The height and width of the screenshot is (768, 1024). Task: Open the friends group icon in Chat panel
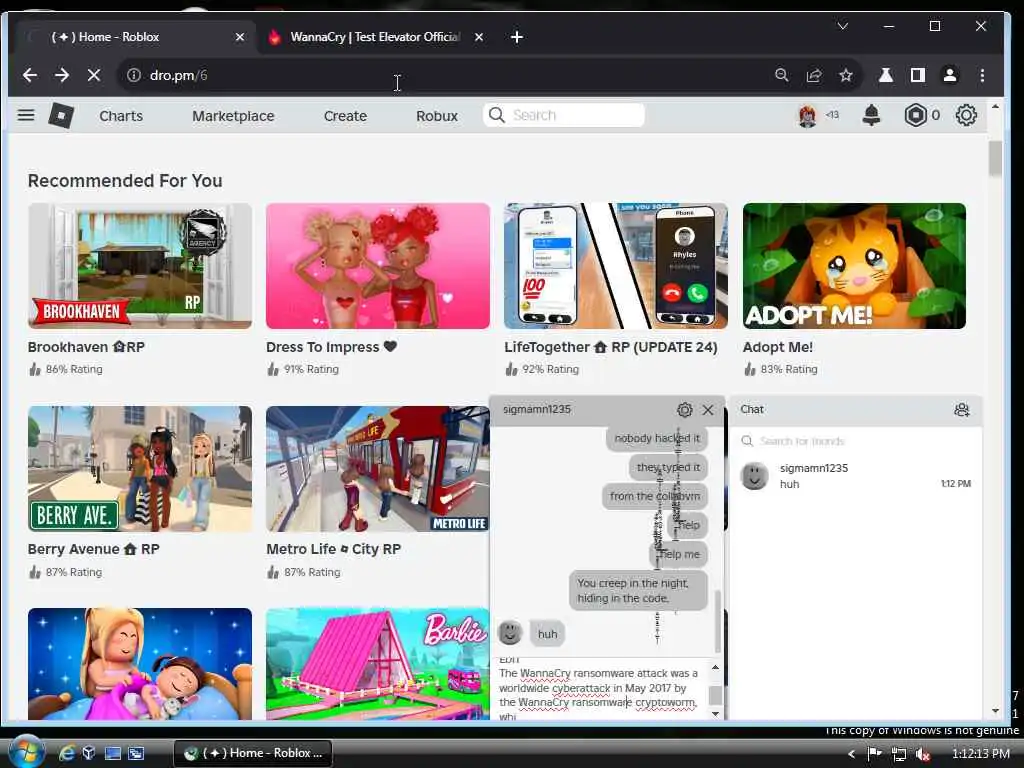pos(961,409)
